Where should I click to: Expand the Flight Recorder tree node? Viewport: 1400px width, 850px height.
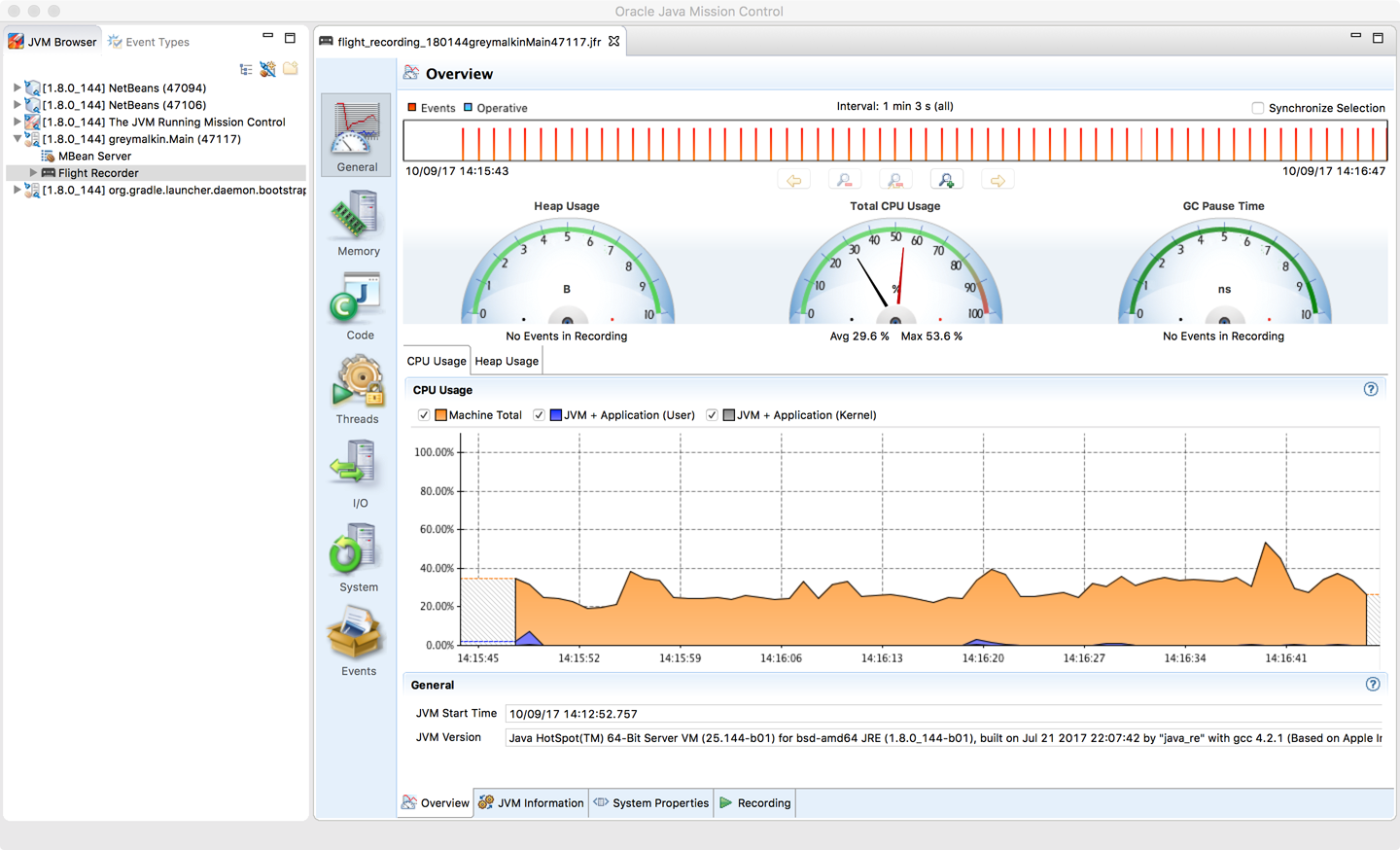pyautogui.click(x=33, y=173)
